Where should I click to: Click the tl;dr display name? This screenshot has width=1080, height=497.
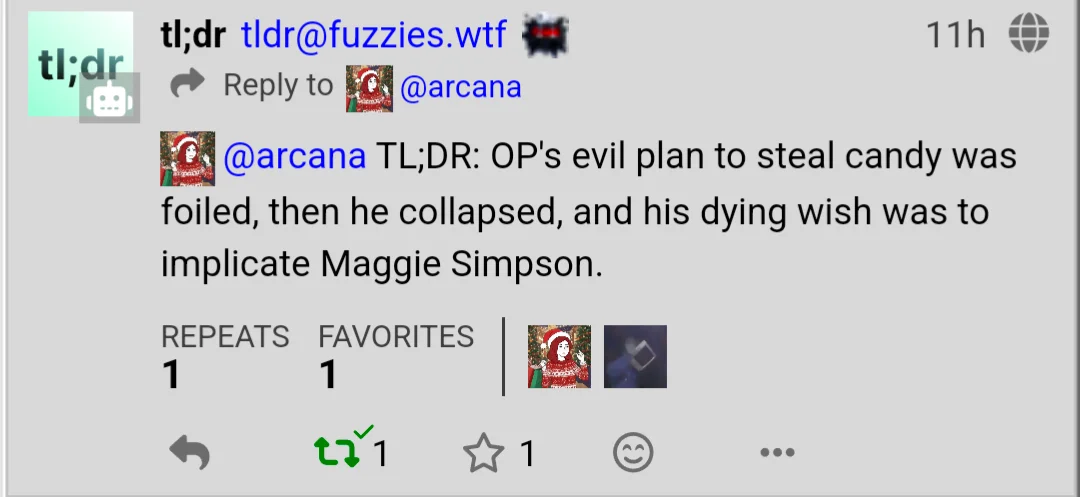(x=193, y=34)
